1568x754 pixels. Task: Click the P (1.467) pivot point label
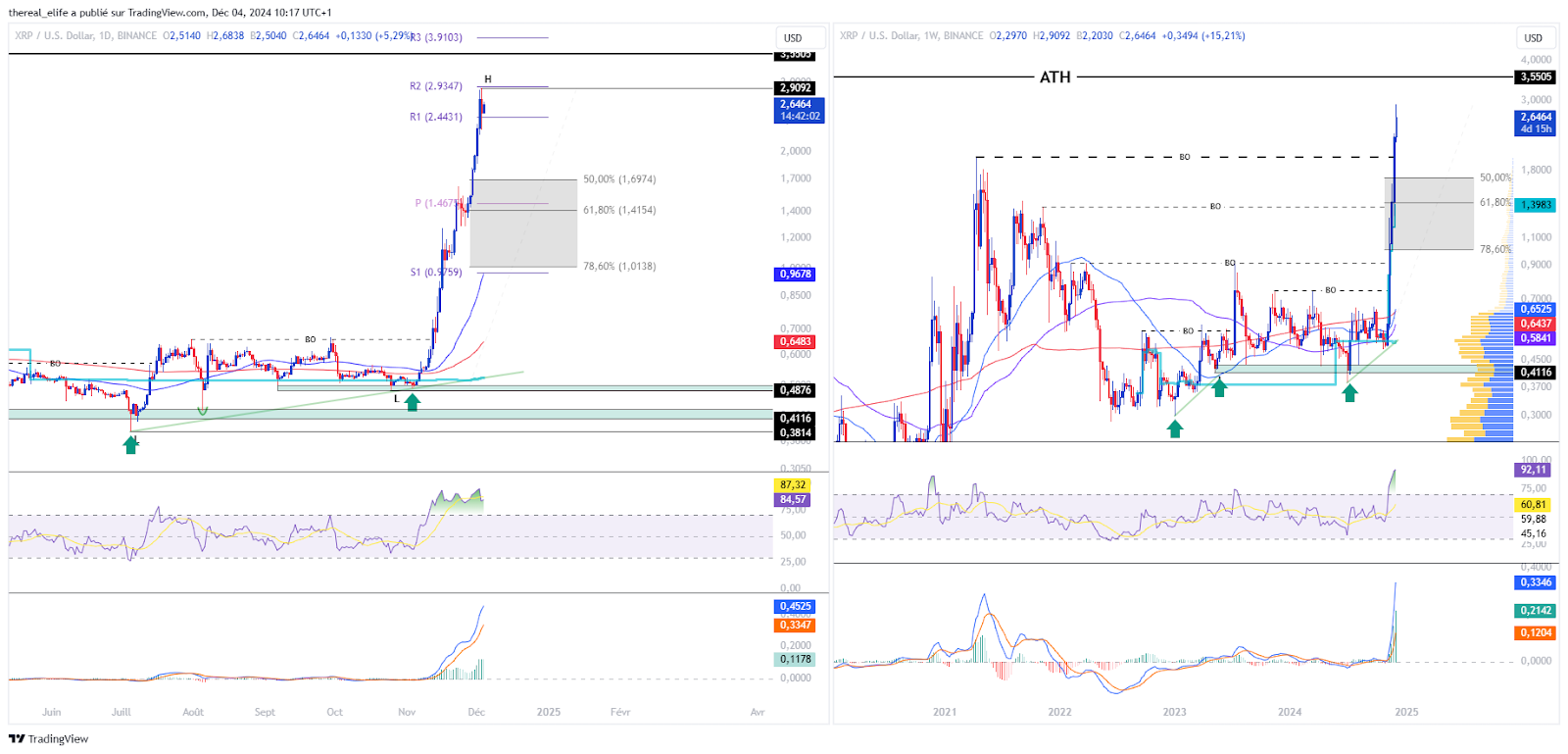click(434, 203)
